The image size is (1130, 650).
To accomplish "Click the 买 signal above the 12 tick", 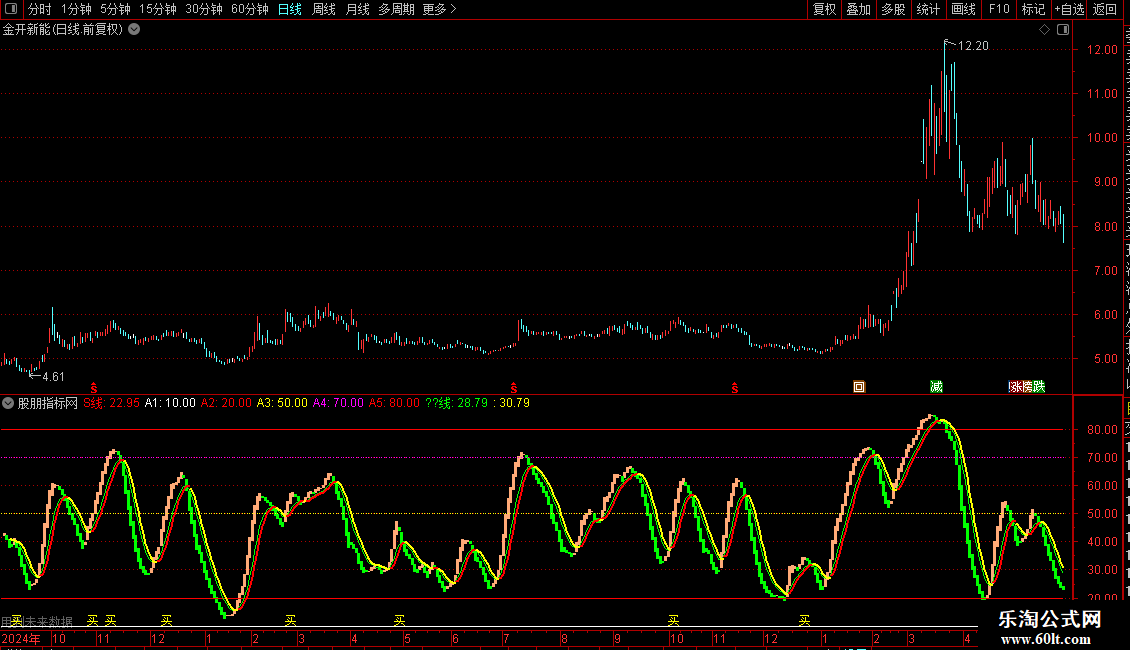I will click(x=166, y=620).
